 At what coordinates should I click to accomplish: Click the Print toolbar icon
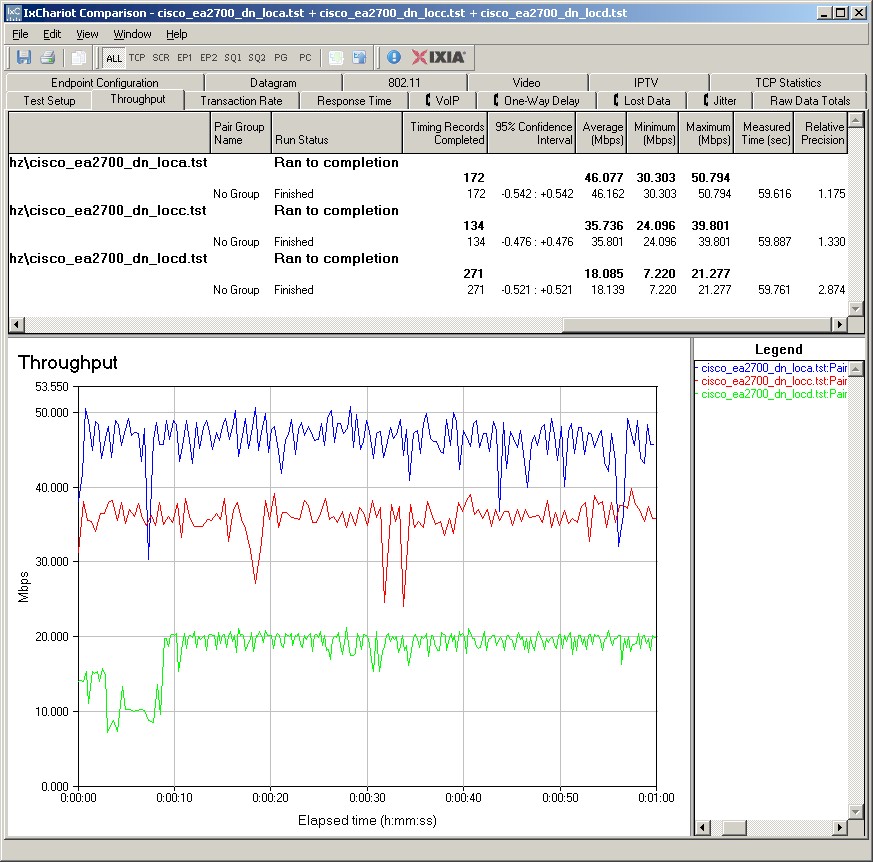click(x=48, y=57)
